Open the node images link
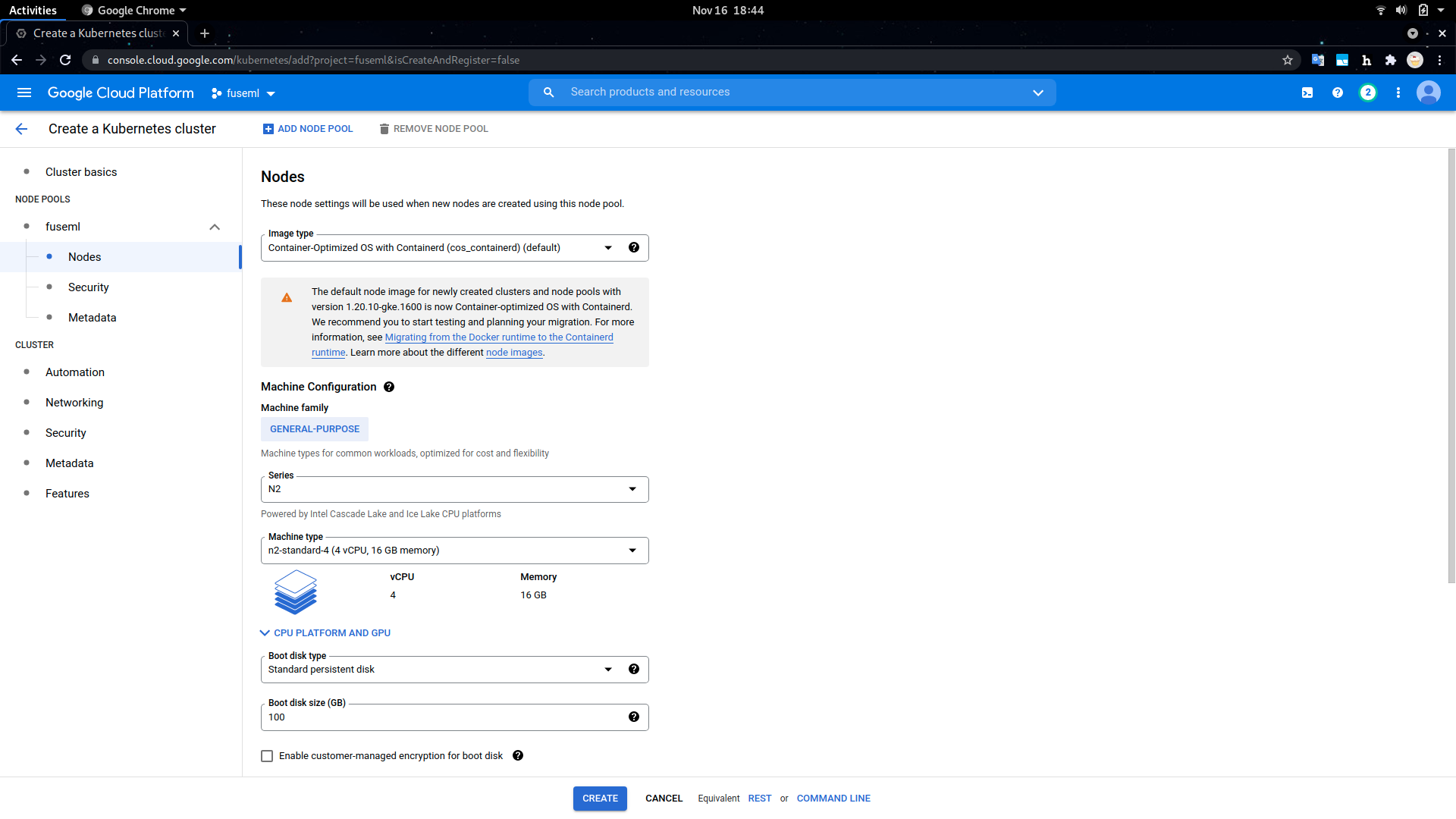 click(x=514, y=353)
